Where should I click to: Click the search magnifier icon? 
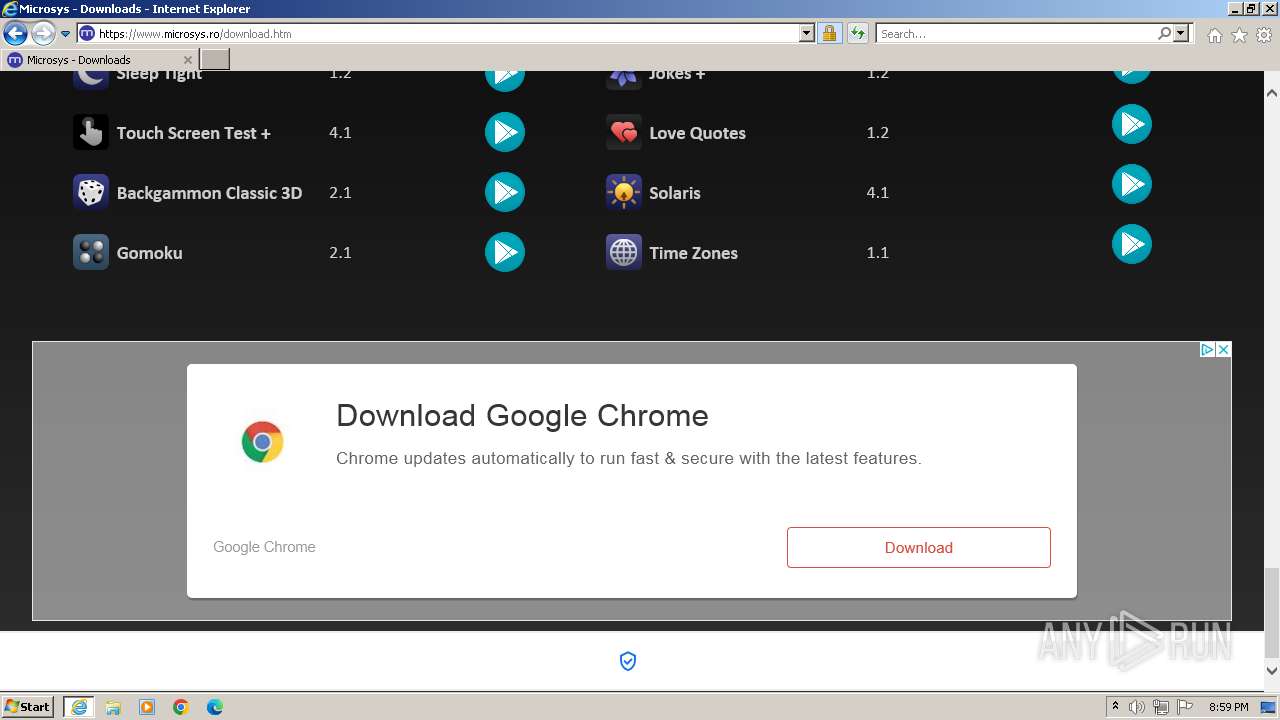pos(1164,33)
